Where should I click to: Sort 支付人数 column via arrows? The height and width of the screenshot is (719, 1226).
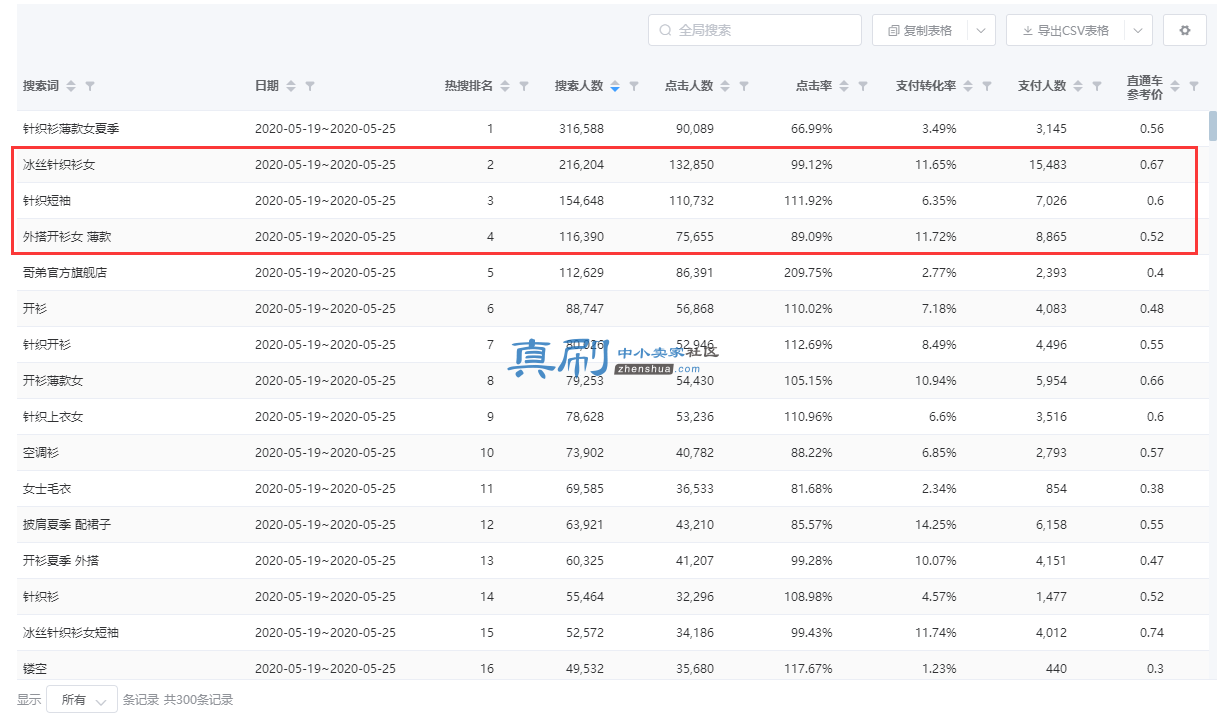point(1078,86)
